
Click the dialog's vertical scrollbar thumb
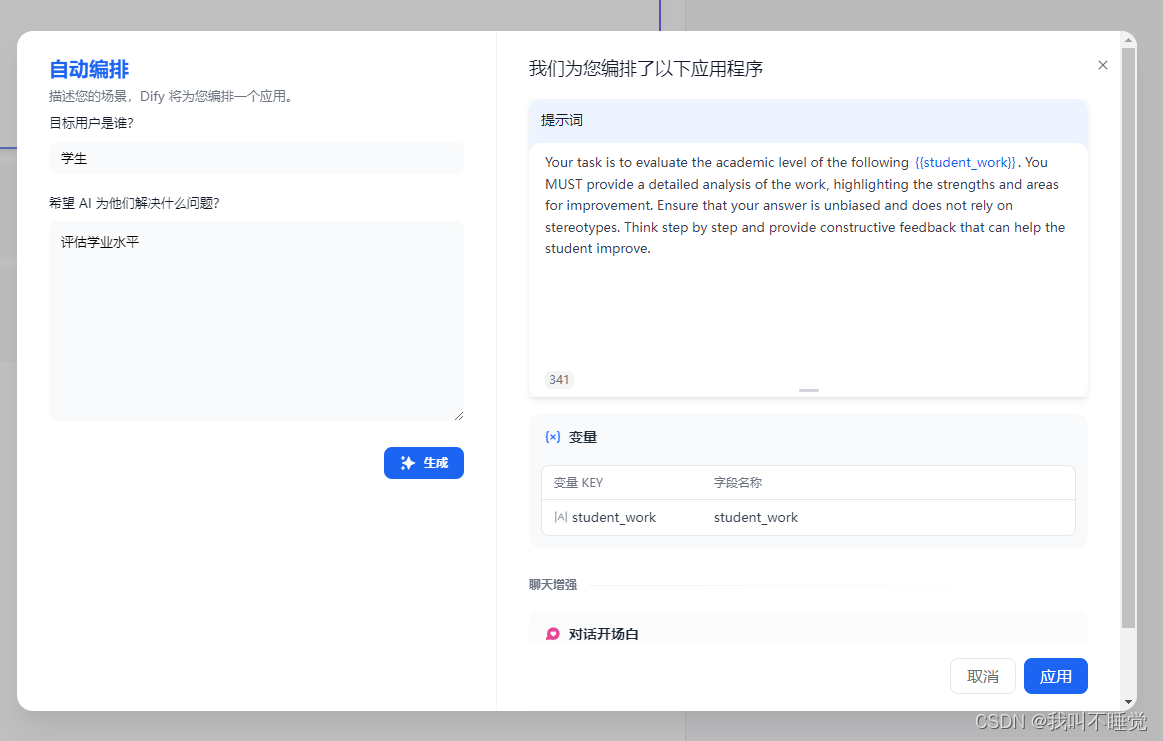click(1129, 330)
